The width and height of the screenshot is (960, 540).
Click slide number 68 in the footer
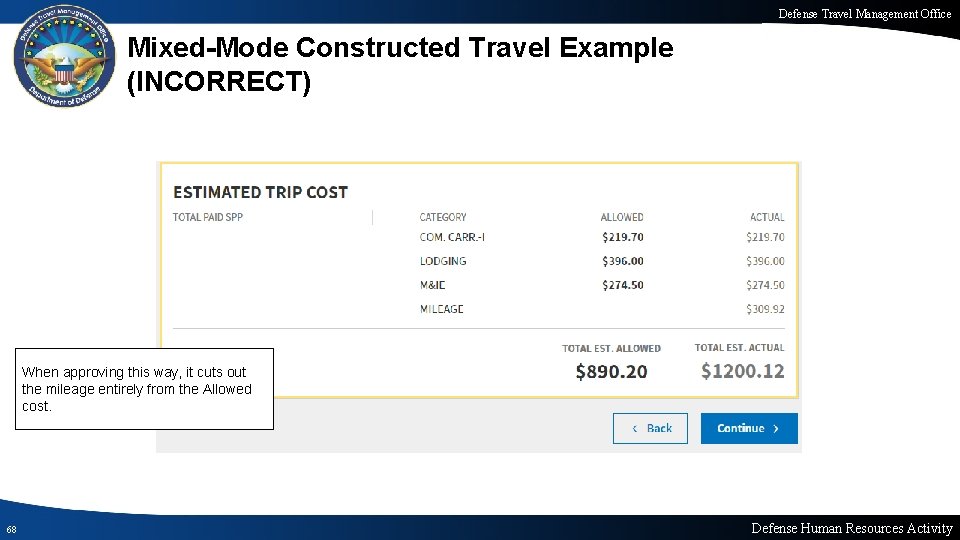pyautogui.click(x=10, y=529)
